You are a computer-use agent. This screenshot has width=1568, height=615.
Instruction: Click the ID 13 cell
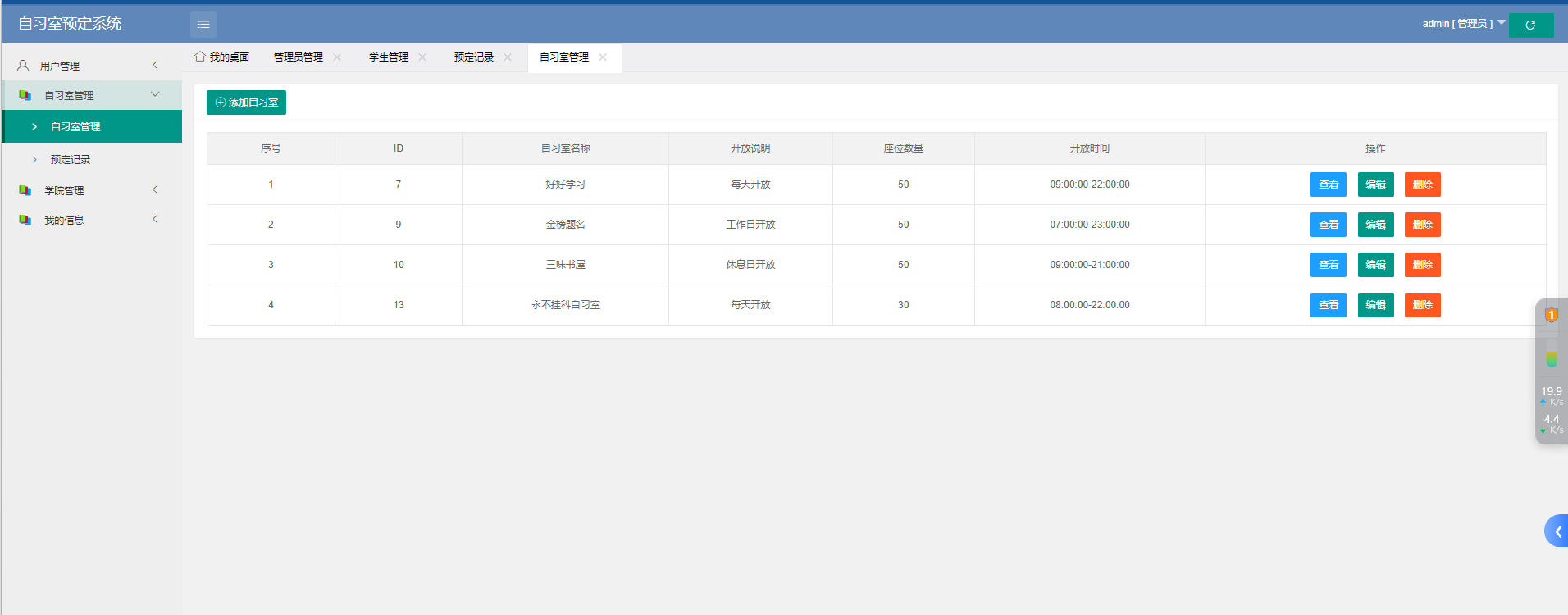tap(399, 305)
